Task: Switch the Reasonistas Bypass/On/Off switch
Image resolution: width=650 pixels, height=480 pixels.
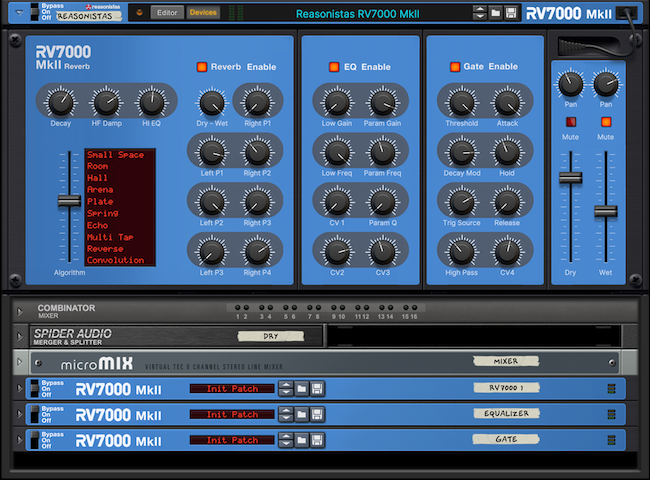Action: [34, 12]
